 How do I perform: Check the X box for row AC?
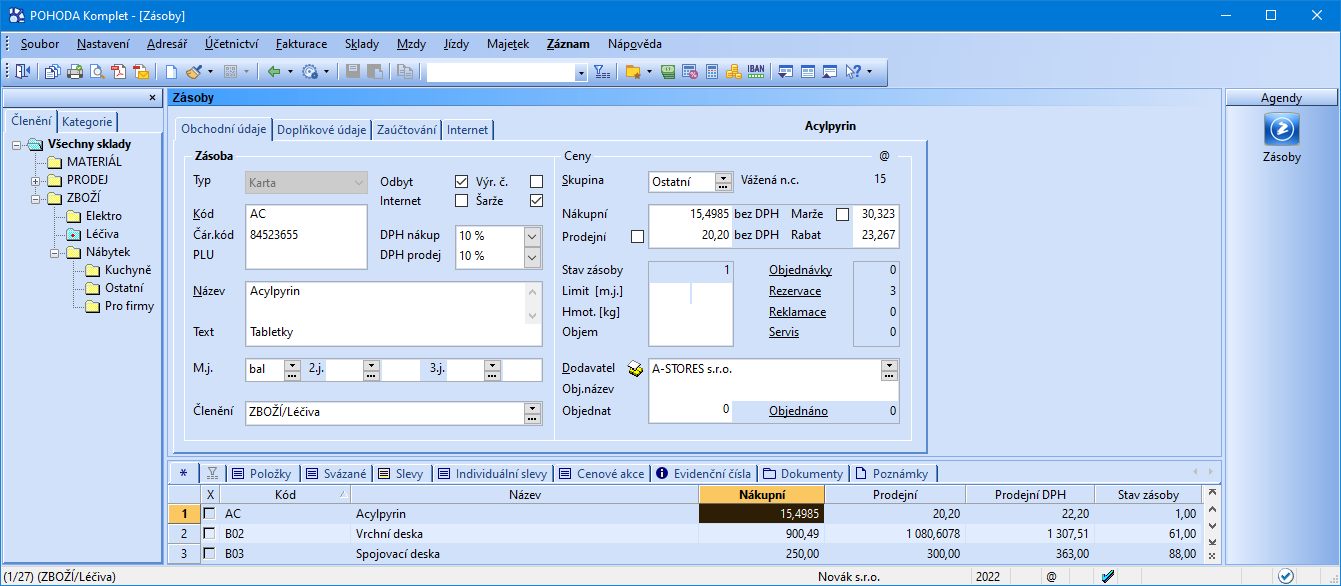click(x=210, y=513)
